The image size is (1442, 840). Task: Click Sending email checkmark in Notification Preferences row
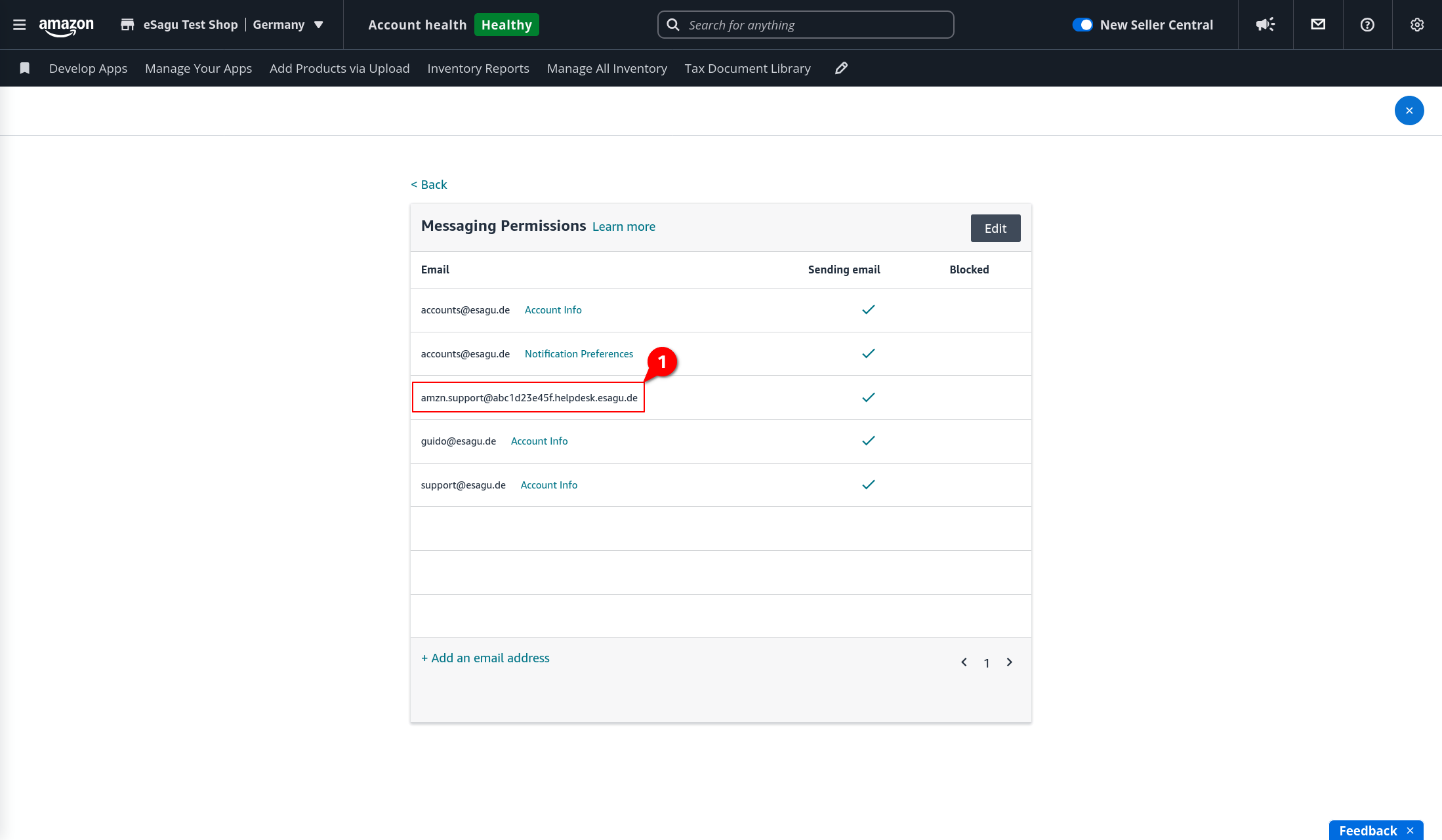pyautogui.click(x=868, y=353)
